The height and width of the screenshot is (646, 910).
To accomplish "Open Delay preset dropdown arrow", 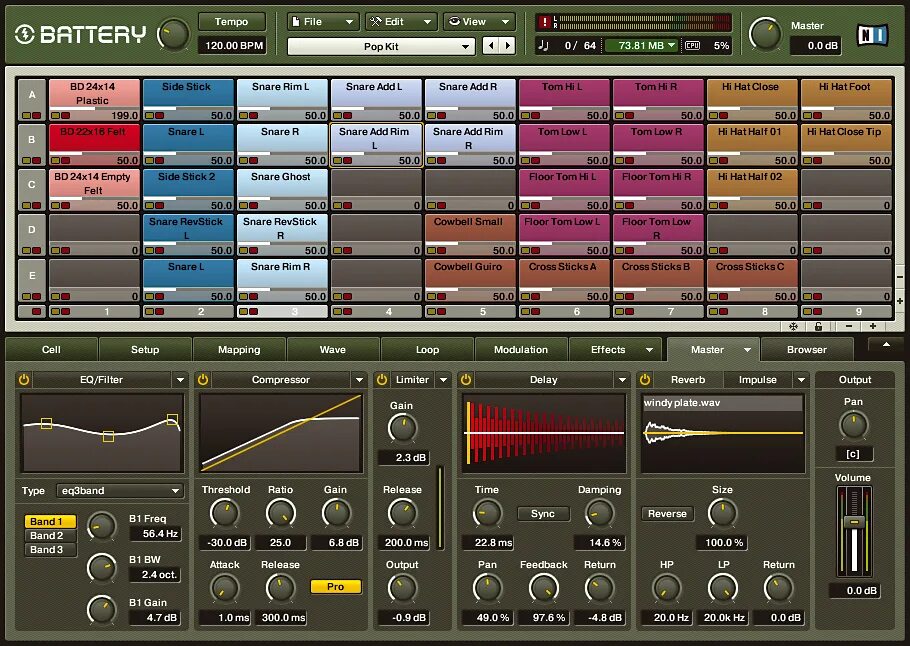I will [622, 380].
